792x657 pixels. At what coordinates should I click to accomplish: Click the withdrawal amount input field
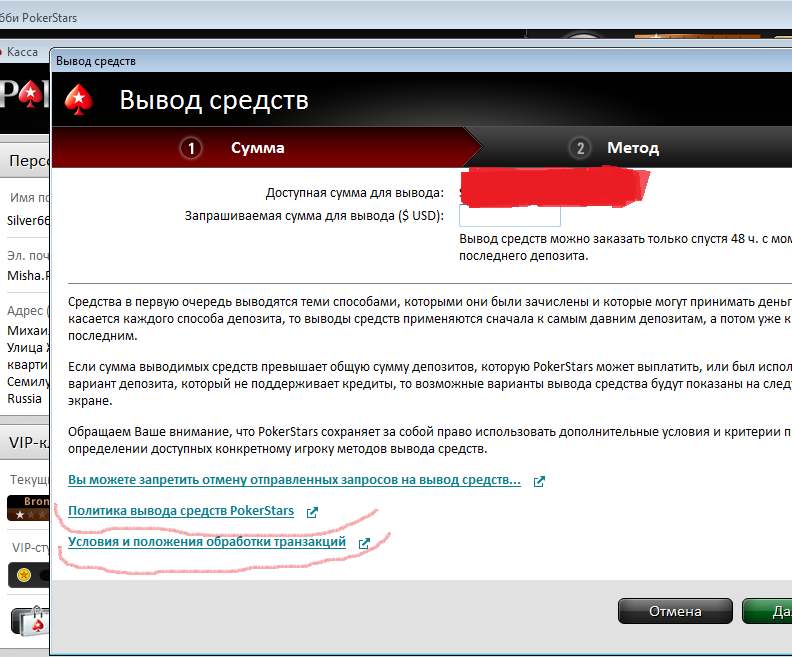[510, 216]
